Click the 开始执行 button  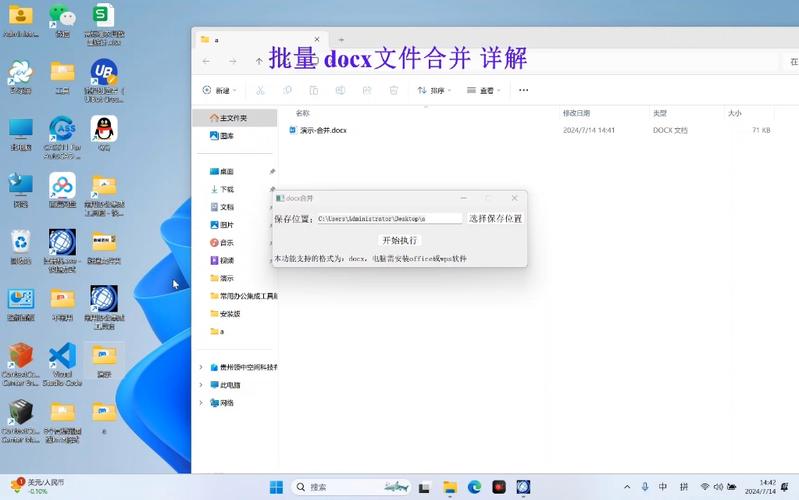400,241
